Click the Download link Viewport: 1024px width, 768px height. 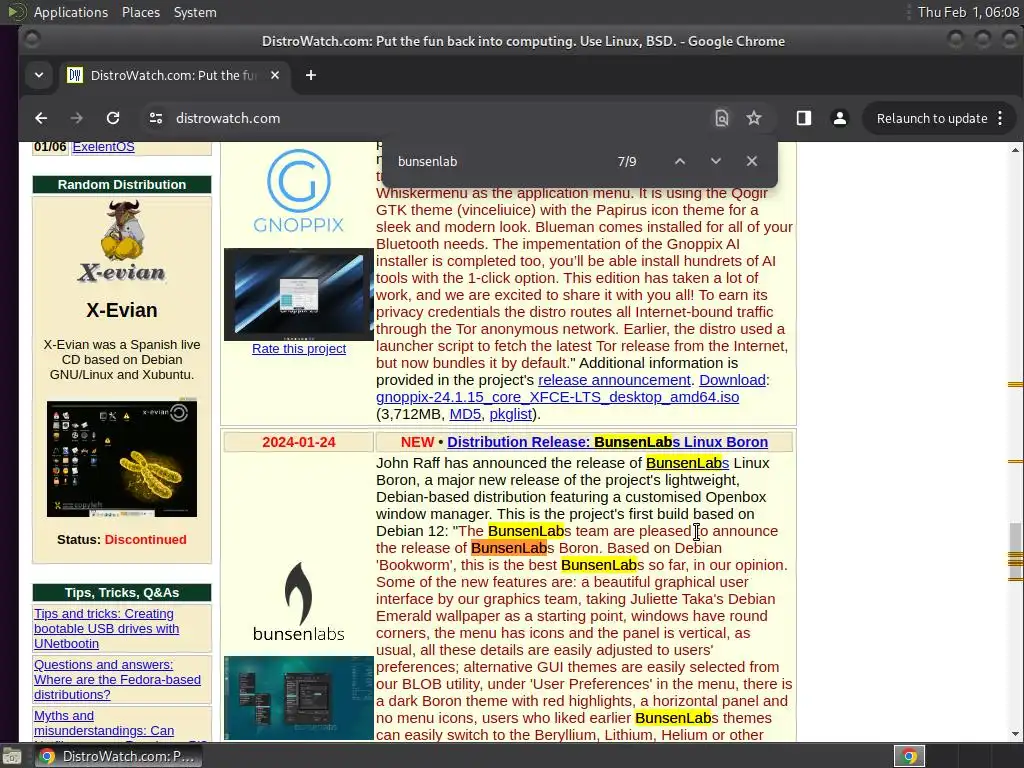tap(732, 380)
